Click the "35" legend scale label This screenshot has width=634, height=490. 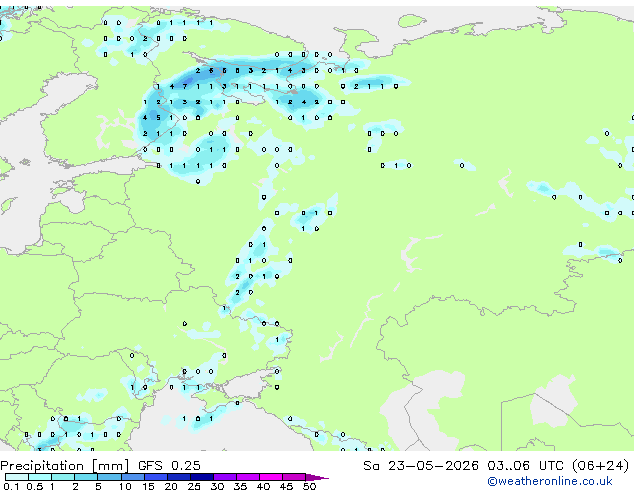241,486
